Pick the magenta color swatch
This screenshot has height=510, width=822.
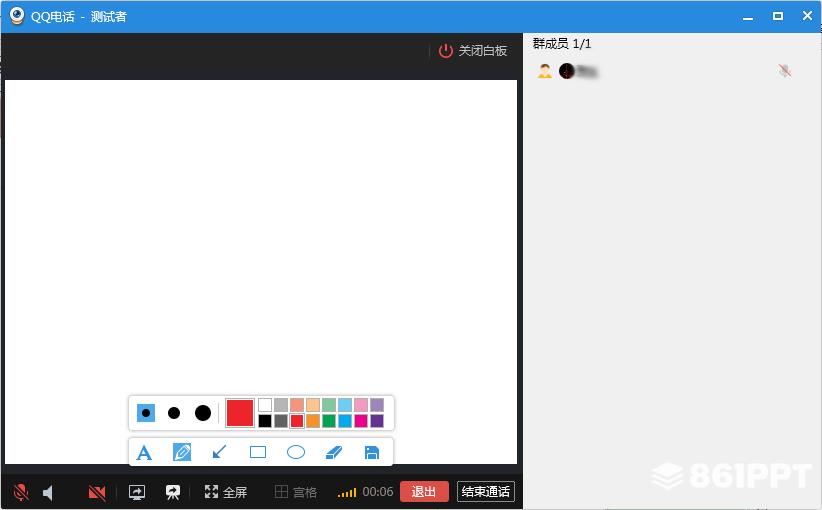[361, 421]
